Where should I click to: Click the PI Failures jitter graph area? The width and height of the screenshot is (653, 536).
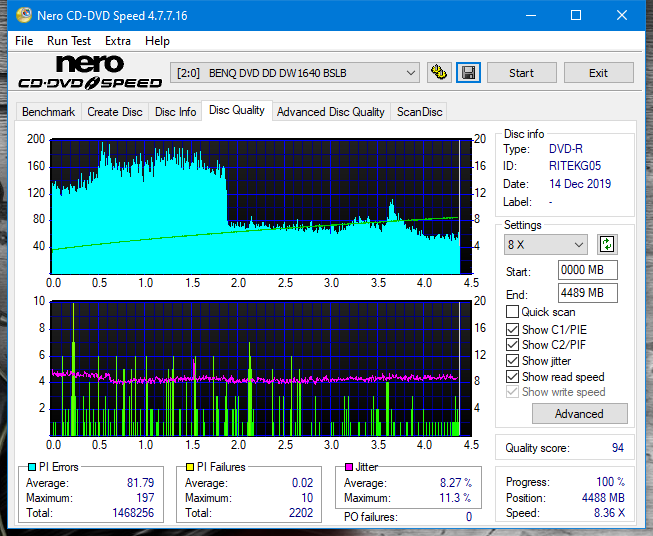pyautogui.click(x=261, y=368)
